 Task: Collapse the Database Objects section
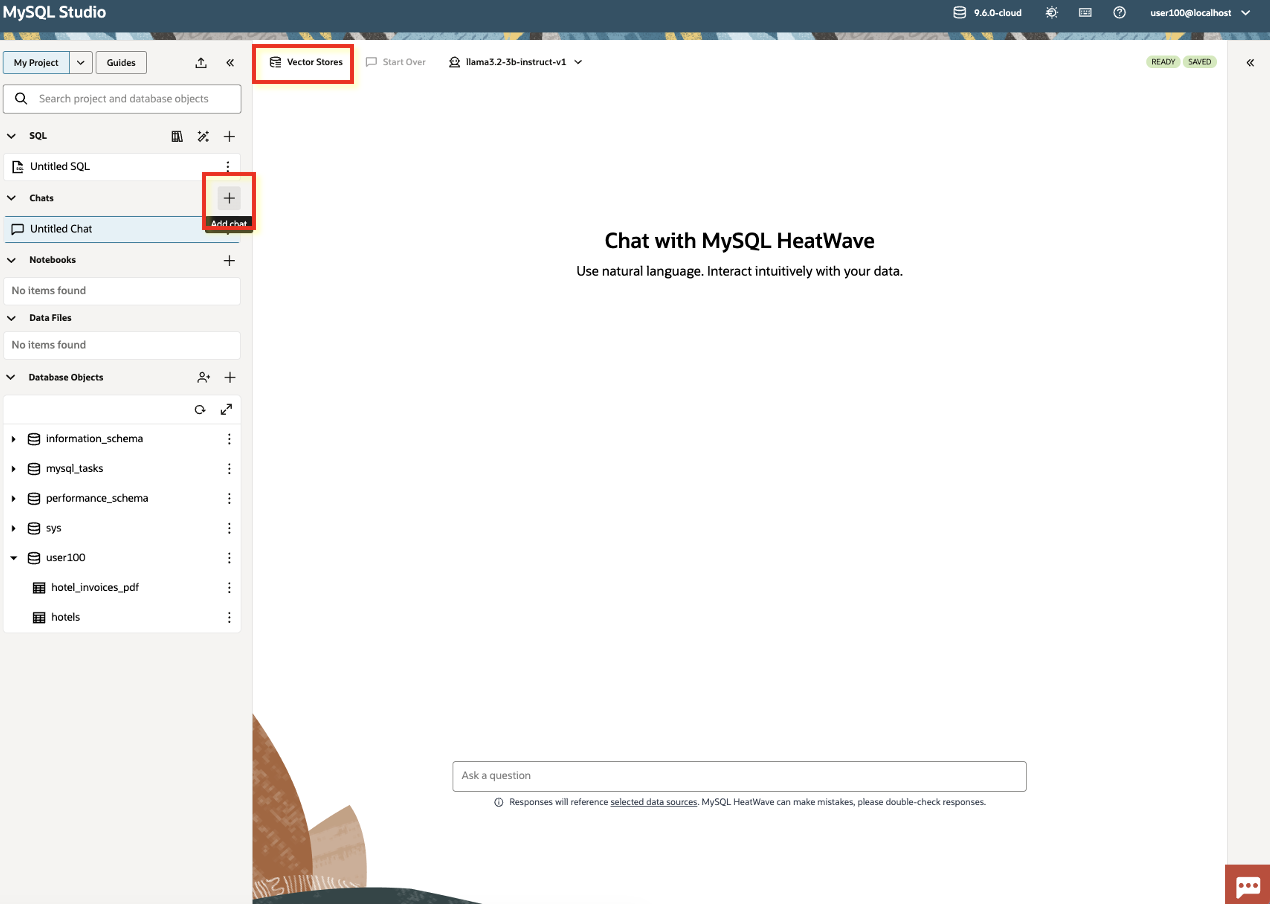pos(12,378)
